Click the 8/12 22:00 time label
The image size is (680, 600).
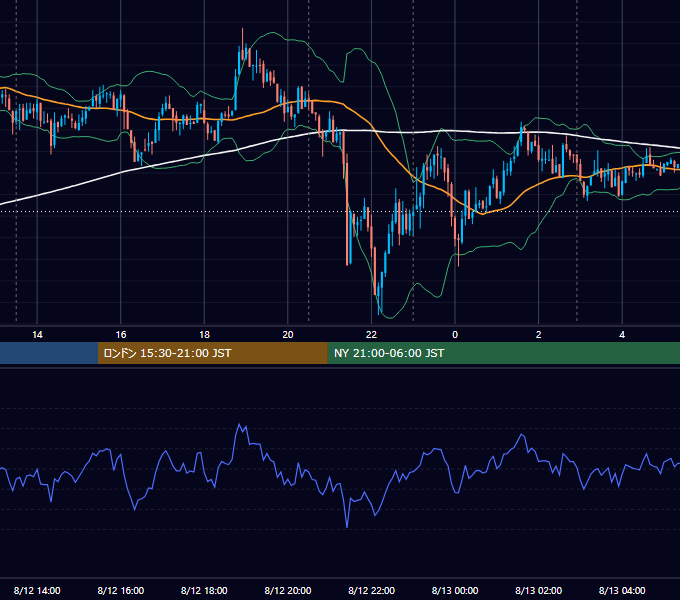click(x=371, y=590)
